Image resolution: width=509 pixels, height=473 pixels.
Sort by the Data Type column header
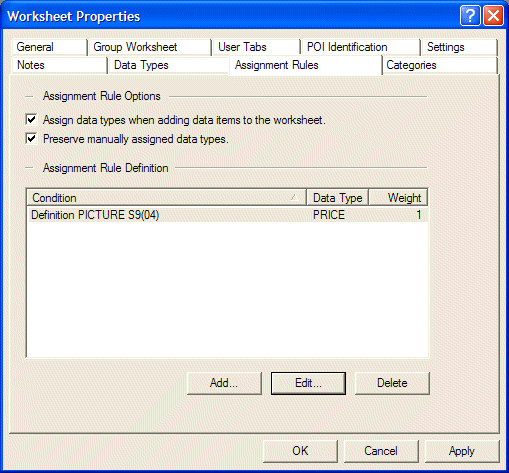tap(337, 198)
